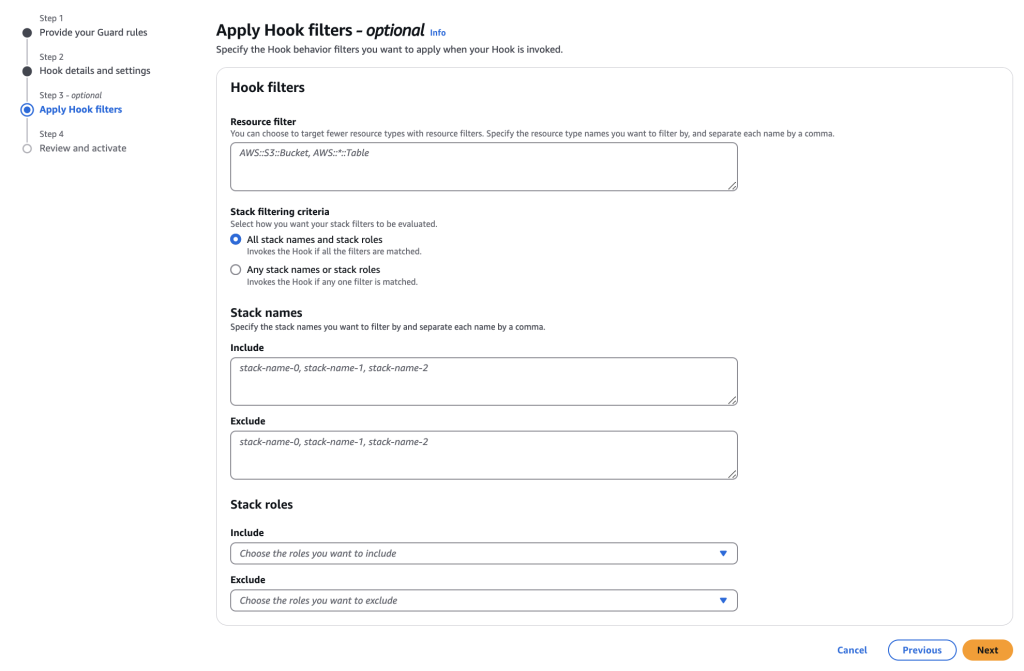Click the Next button
The image size is (1024, 671).
pyautogui.click(x=987, y=649)
